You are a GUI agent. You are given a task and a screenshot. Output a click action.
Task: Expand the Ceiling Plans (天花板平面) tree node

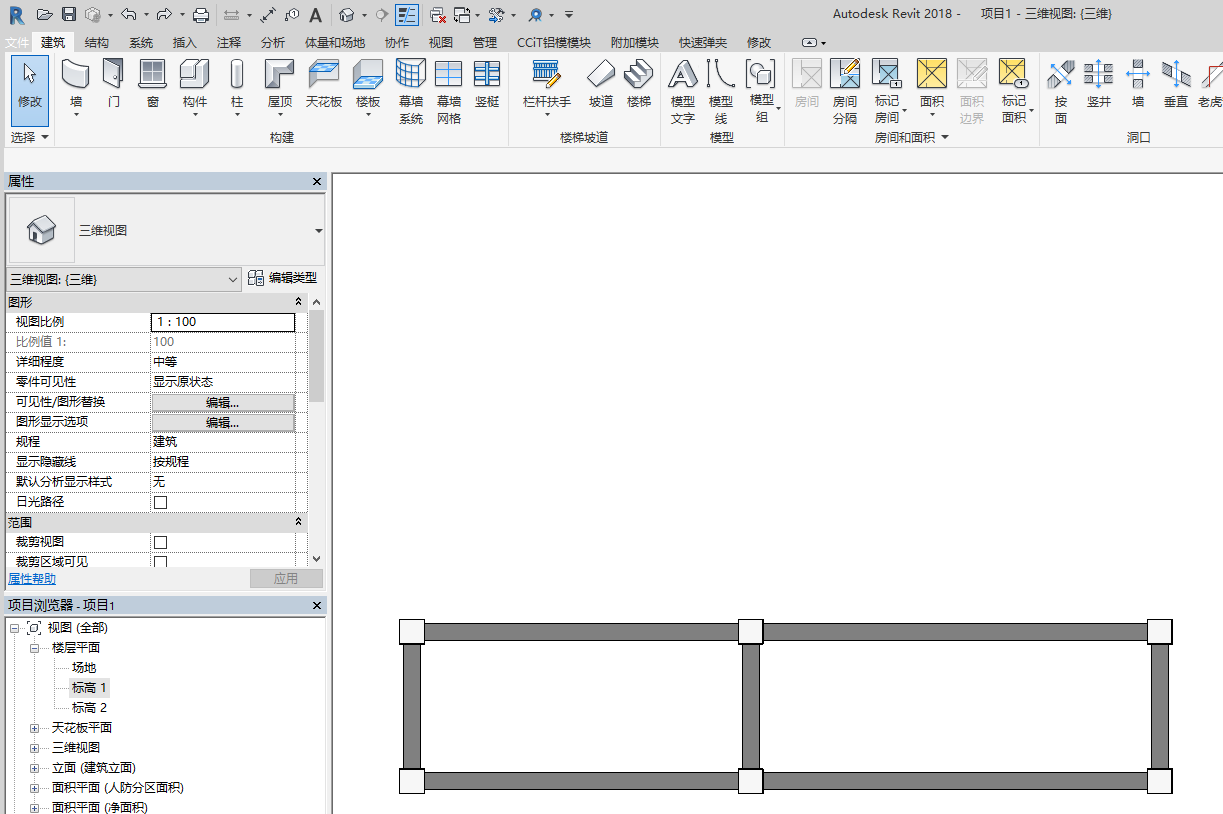[x=35, y=728]
